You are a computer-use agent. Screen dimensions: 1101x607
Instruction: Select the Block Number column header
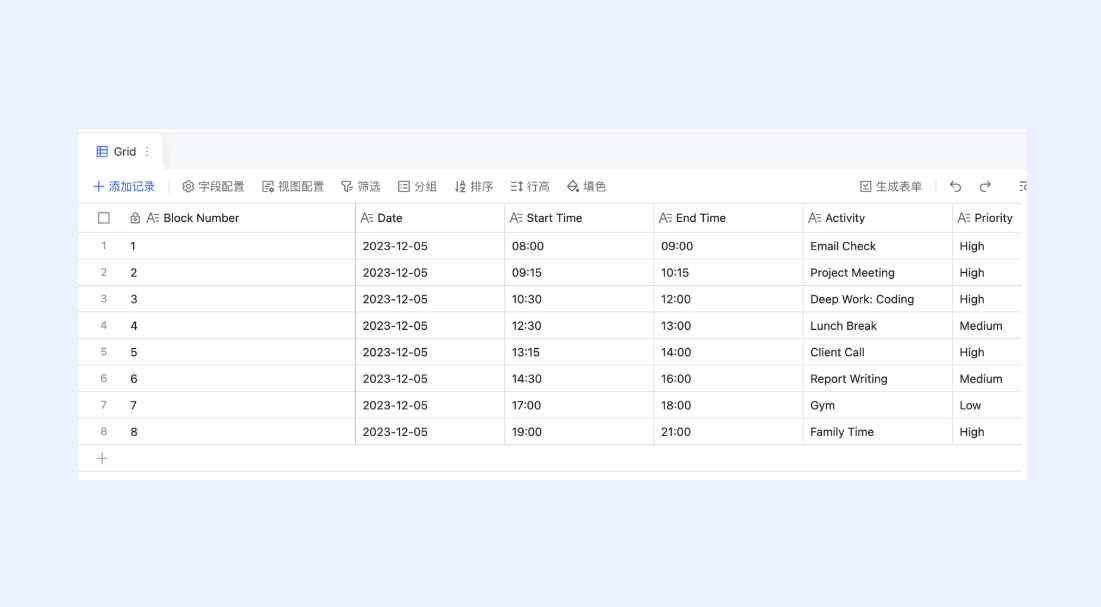click(239, 218)
